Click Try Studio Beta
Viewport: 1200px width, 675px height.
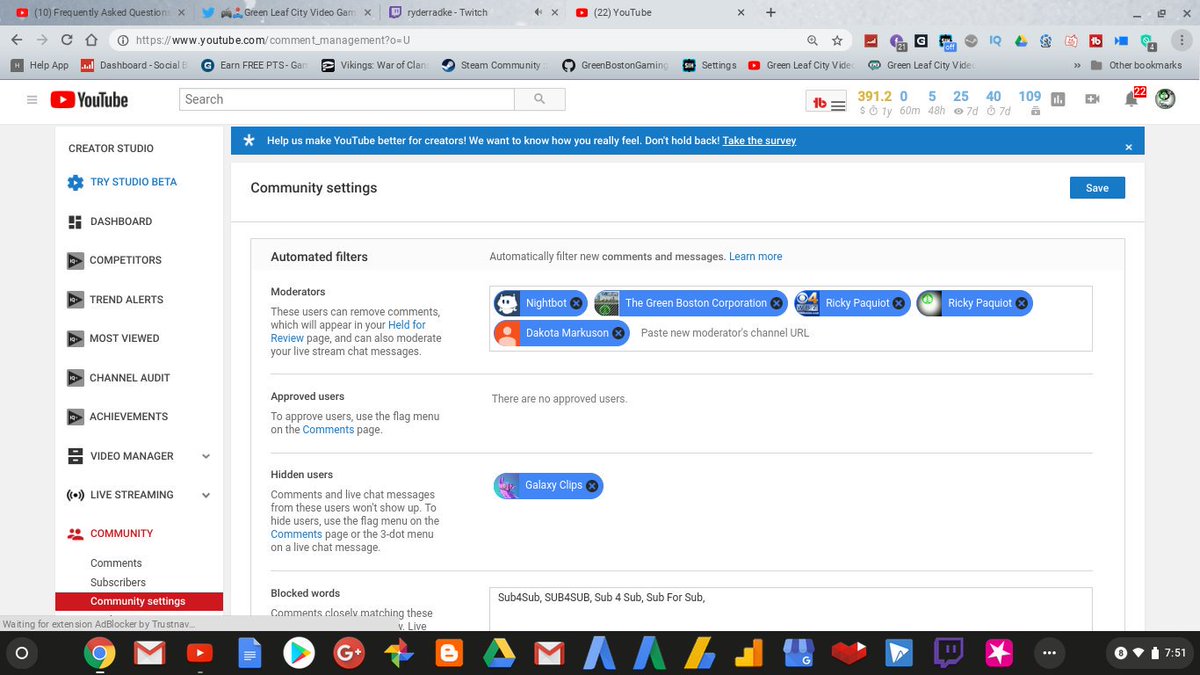tap(133, 182)
